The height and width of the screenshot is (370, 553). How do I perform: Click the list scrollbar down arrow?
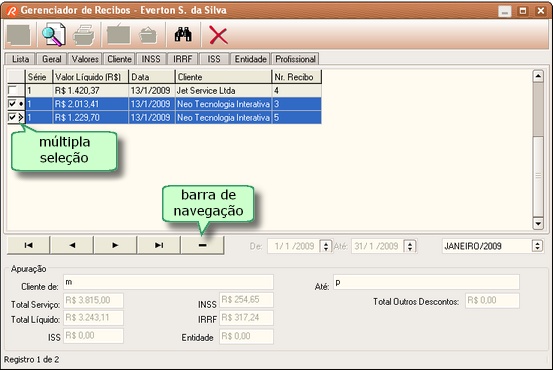click(538, 223)
